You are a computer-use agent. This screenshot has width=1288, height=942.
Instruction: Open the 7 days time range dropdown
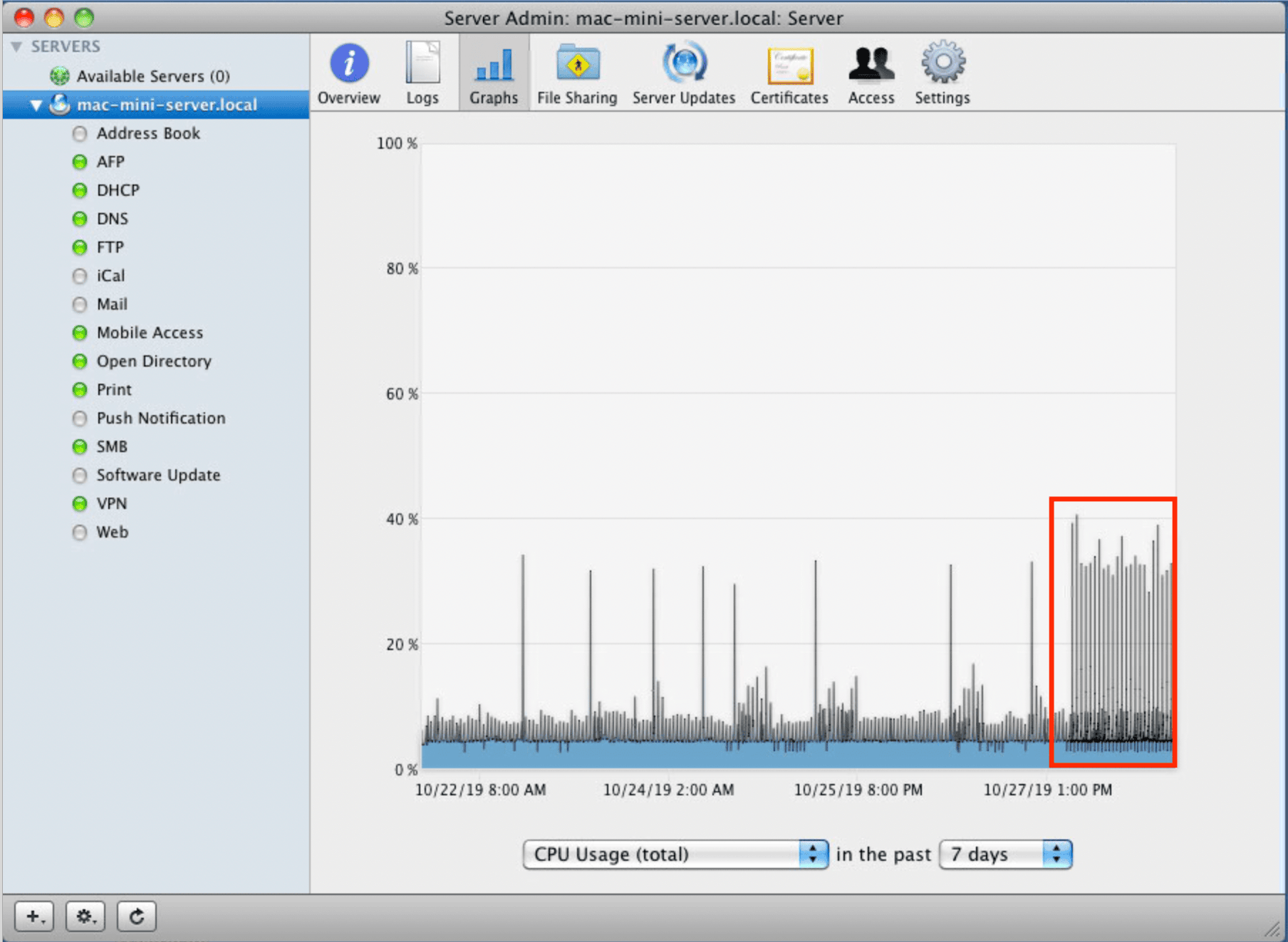[x=1006, y=854]
